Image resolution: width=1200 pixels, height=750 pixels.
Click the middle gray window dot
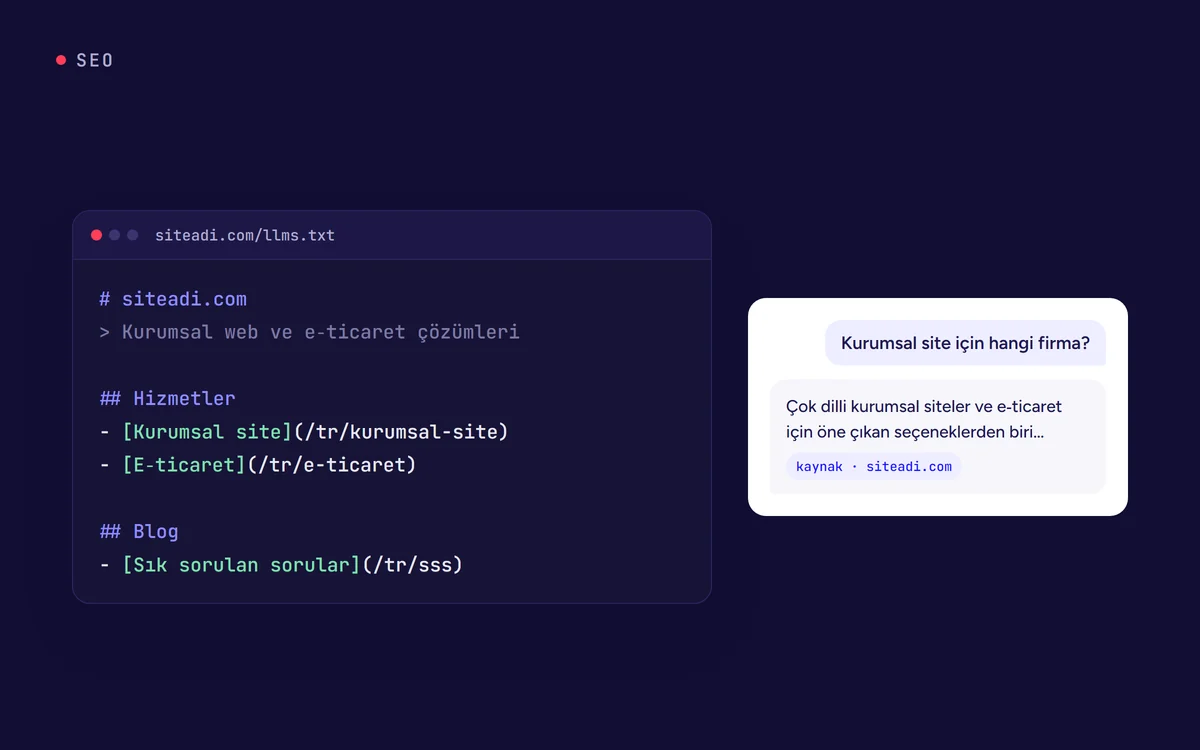(x=114, y=235)
